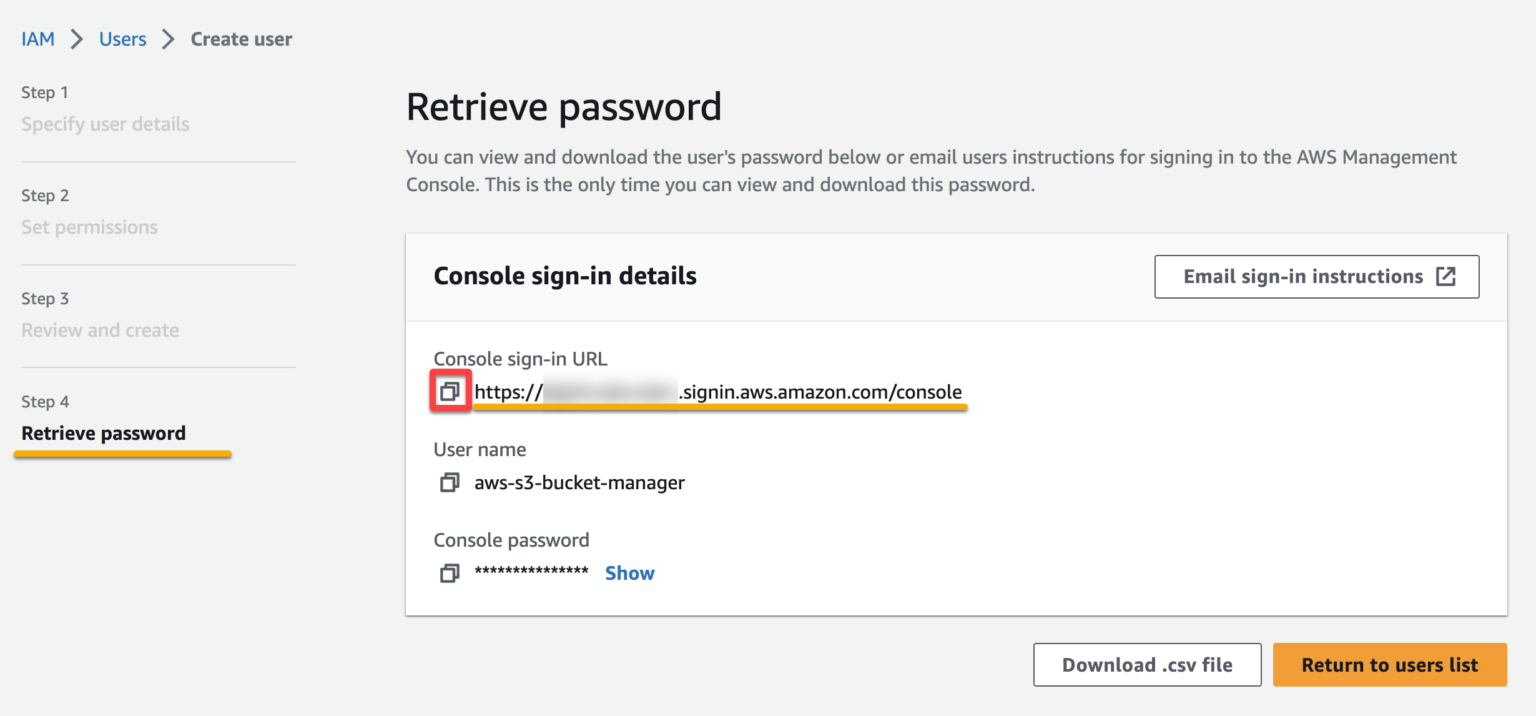This screenshot has width=1536, height=716.
Task: Copy the Console sign-in URL using its copy icon
Action: pos(449,391)
